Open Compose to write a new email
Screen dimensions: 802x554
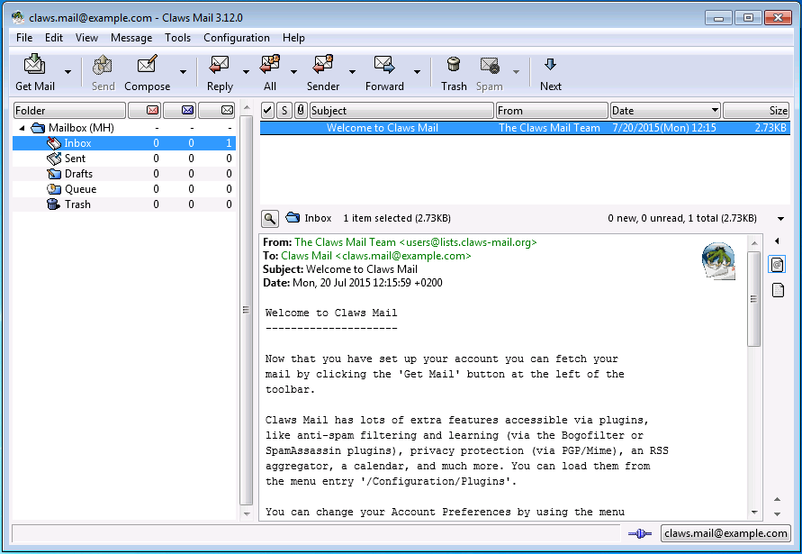click(x=147, y=73)
